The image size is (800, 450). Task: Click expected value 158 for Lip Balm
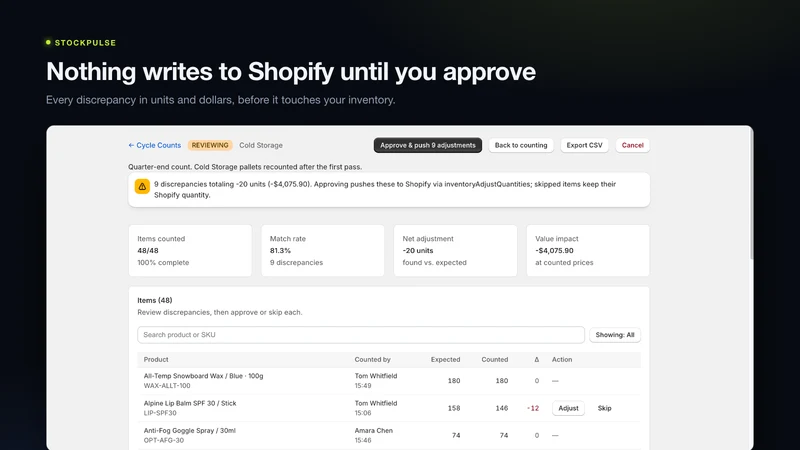[454, 408]
